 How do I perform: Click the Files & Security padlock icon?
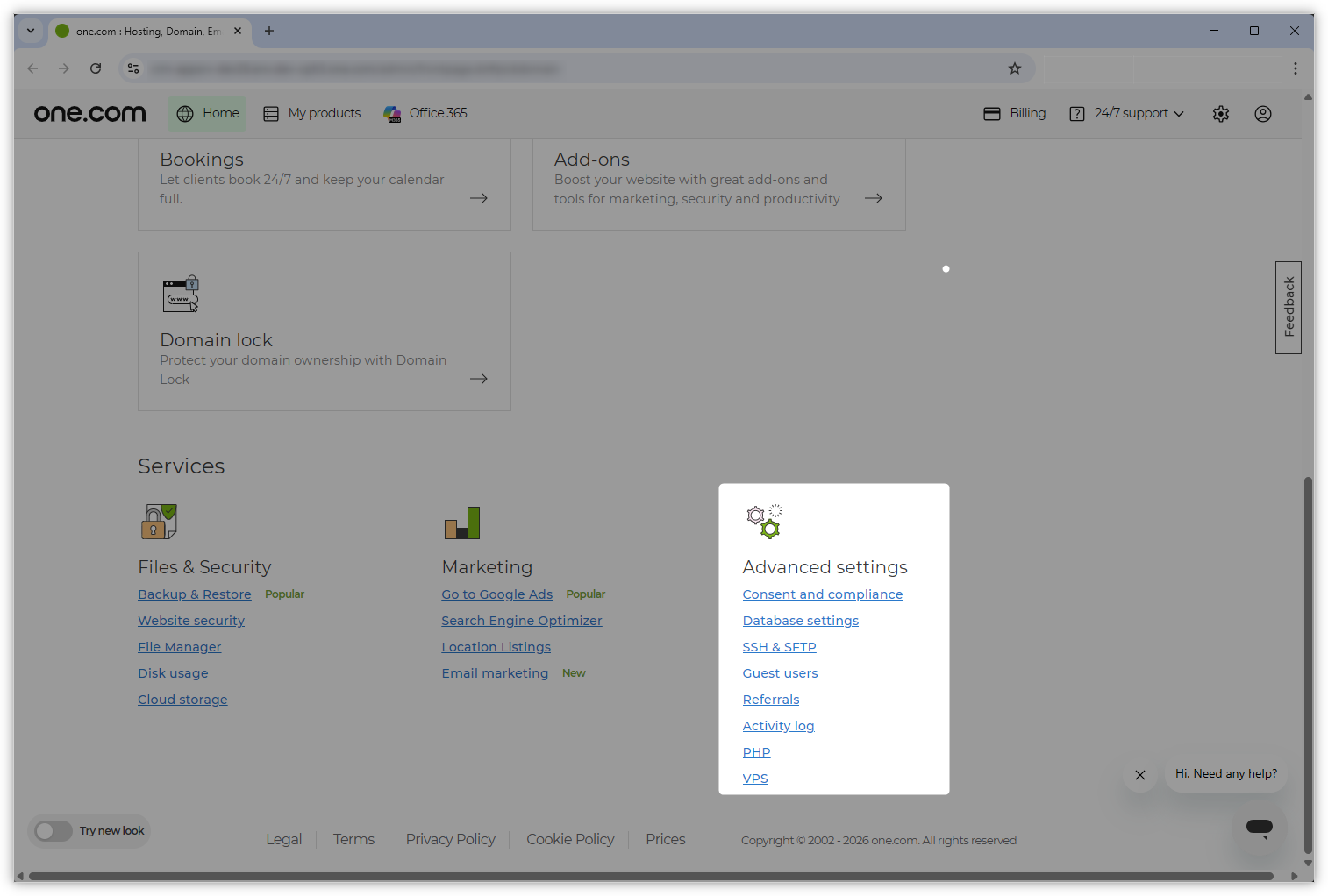[159, 521]
